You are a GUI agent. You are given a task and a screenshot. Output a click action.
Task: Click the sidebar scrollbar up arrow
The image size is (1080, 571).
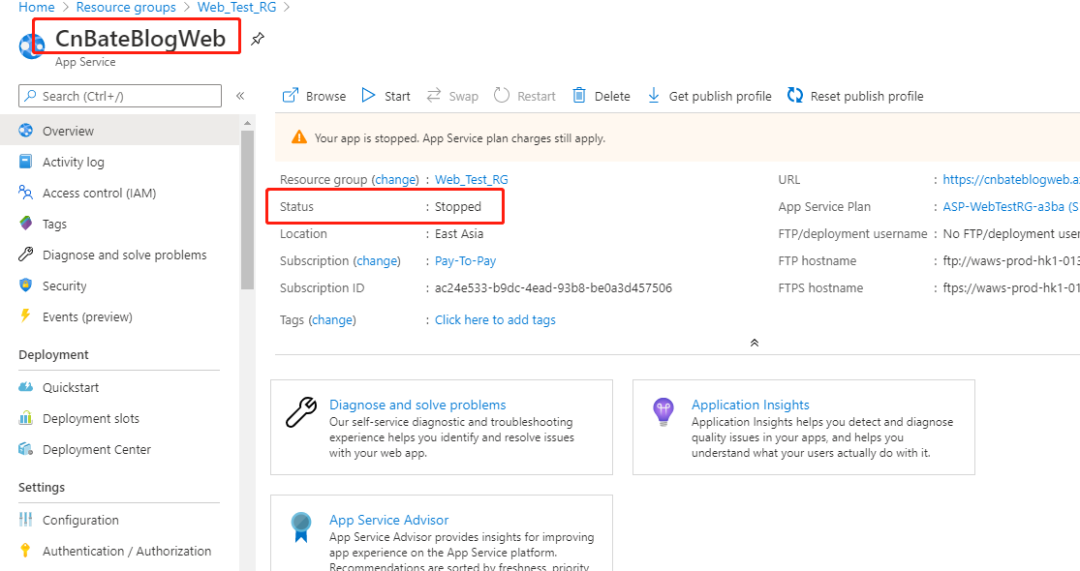(247, 123)
